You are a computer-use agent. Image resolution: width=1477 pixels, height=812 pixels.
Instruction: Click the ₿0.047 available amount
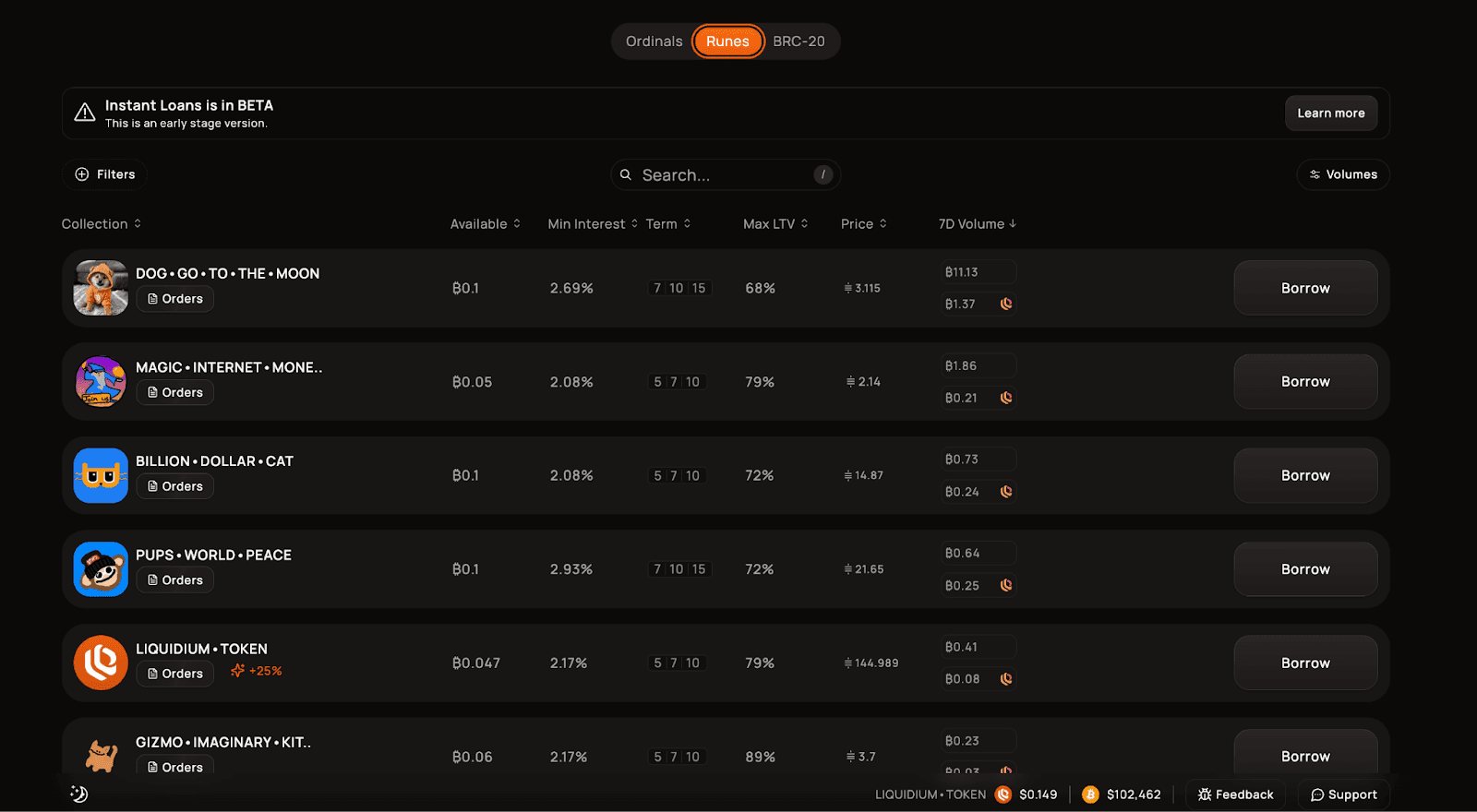(476, 663)
